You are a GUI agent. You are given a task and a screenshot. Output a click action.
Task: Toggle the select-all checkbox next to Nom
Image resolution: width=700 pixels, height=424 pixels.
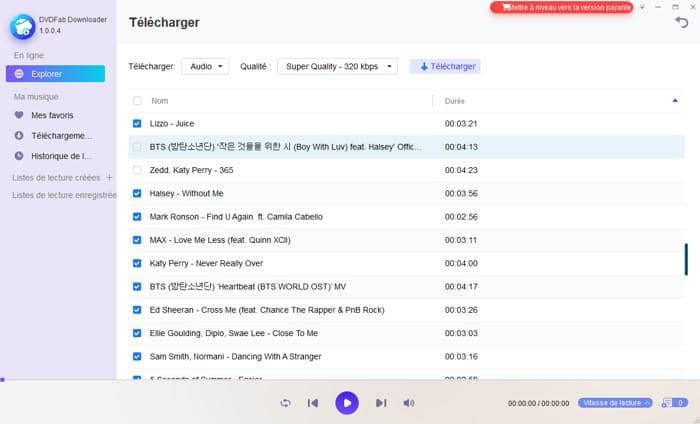click(x=137, y=101)
